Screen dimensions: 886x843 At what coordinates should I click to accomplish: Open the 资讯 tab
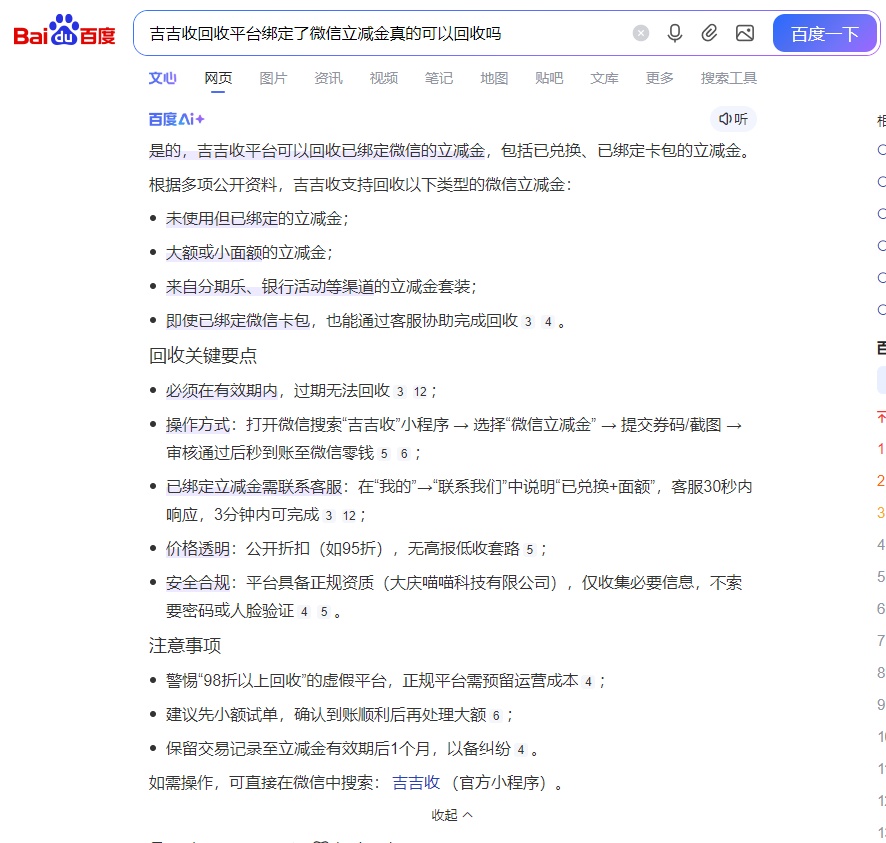click(x=328, y=77)
